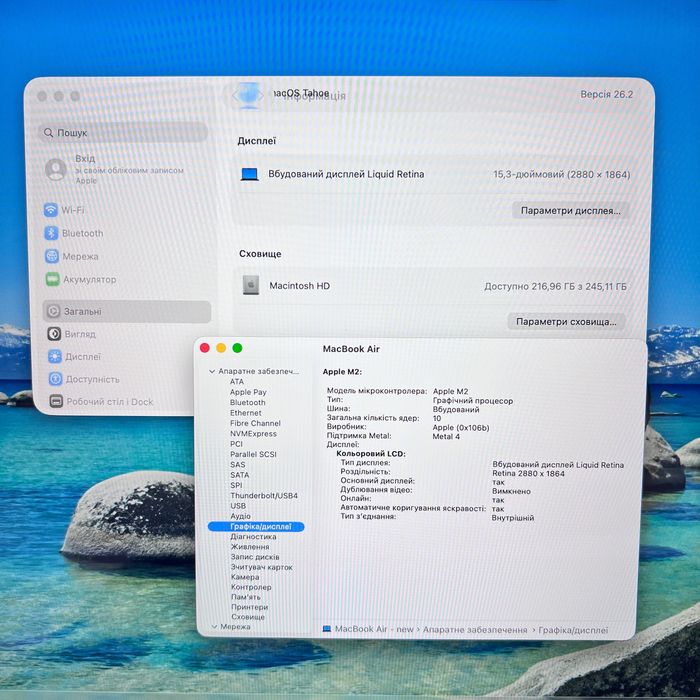Select Живлення tree item
The width and height of the screenshot is (700, 700).
[x=250, y=547]
